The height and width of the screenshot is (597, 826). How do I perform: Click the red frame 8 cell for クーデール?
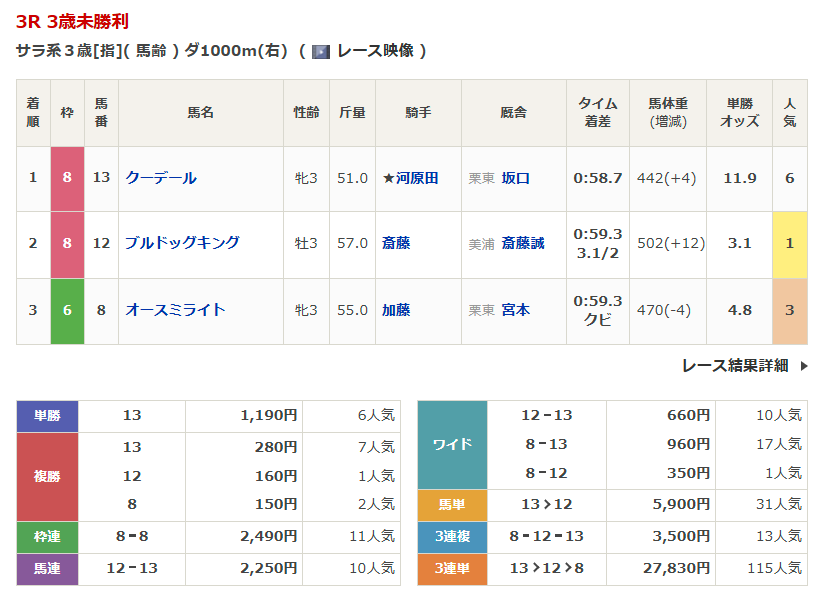(x=67, y=178)
